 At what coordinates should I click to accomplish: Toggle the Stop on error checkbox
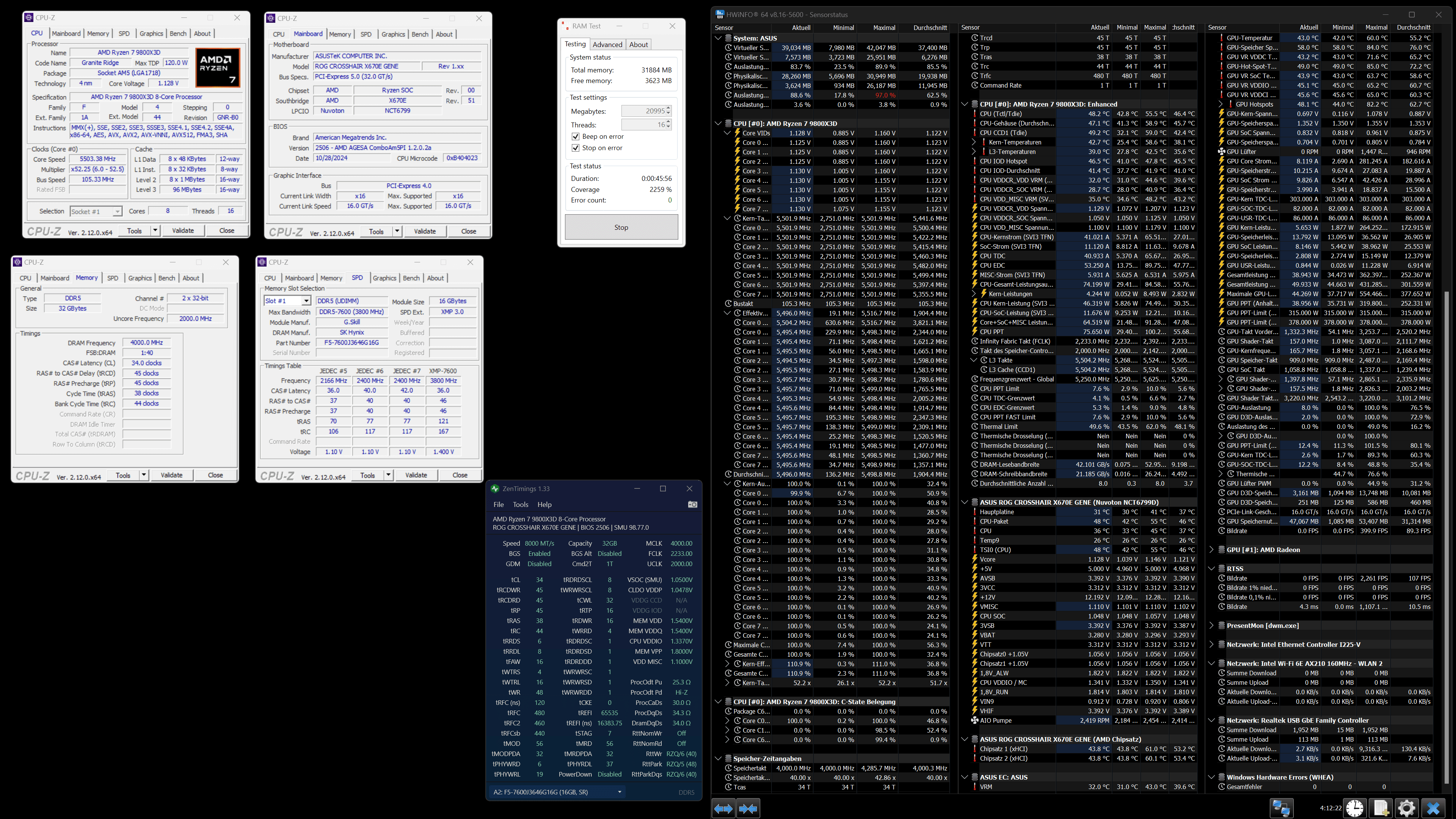[x=576, y=148]
